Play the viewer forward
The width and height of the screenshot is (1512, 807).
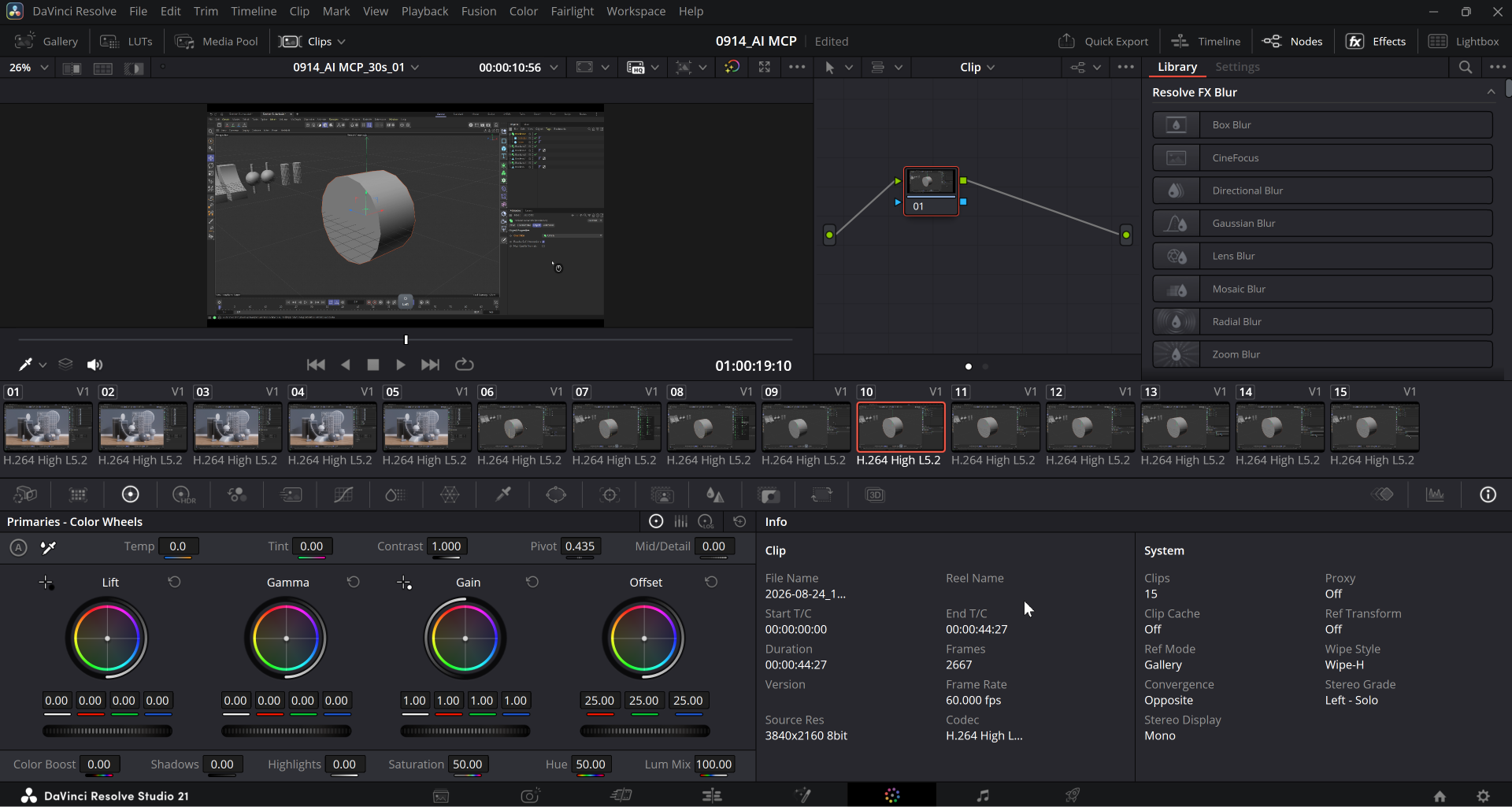(400, 365)
